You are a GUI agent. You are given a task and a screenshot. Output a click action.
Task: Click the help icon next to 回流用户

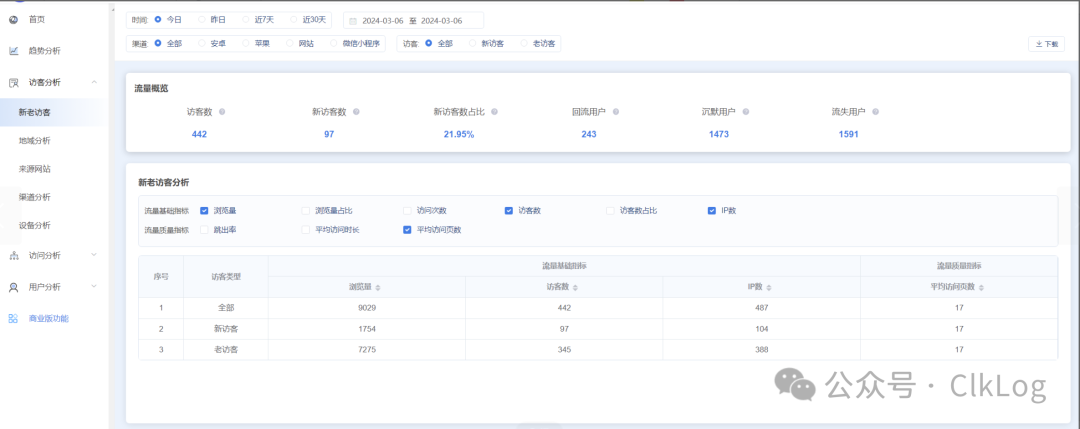[616, 112]
